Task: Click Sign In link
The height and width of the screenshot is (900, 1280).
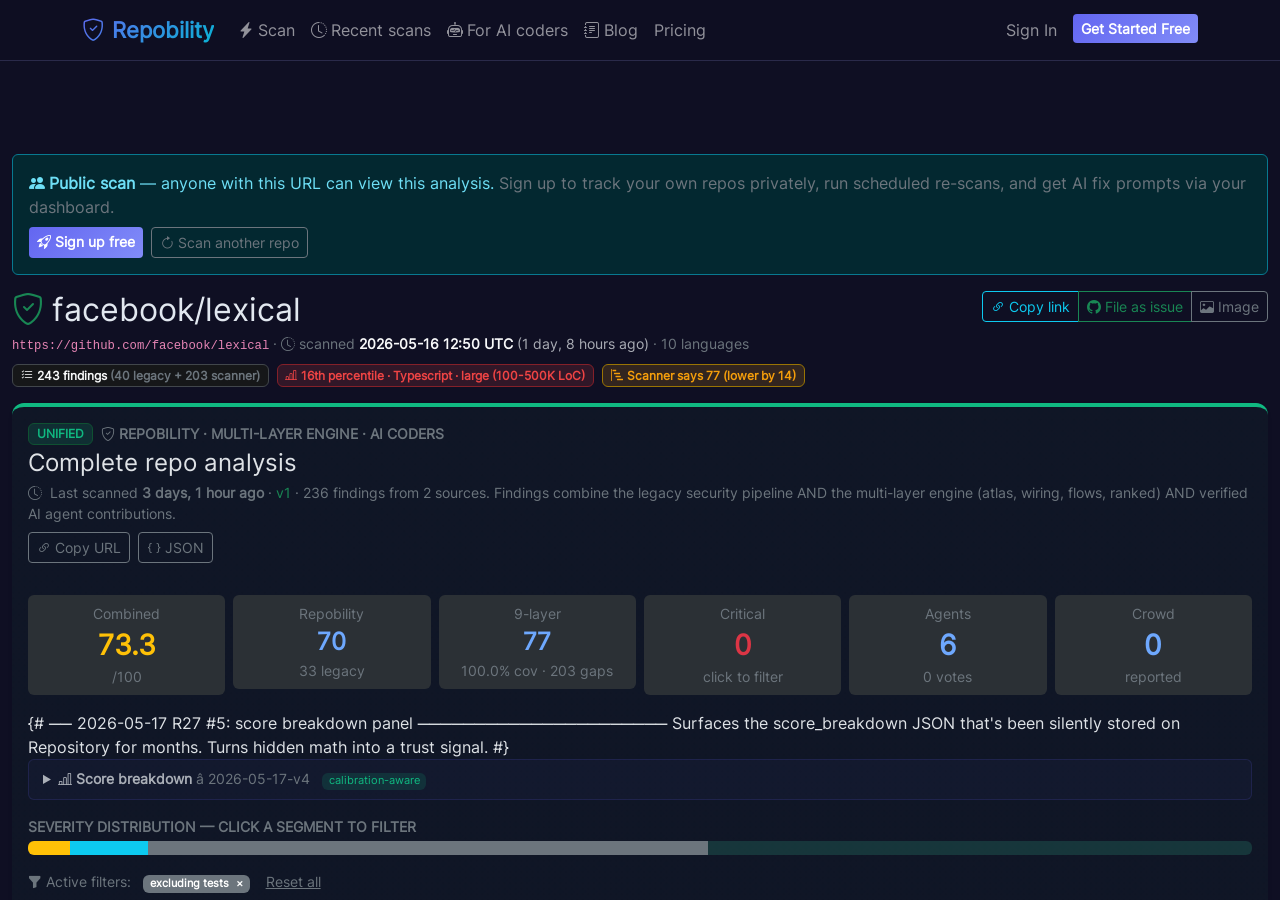Action: tap(1031, 30)
